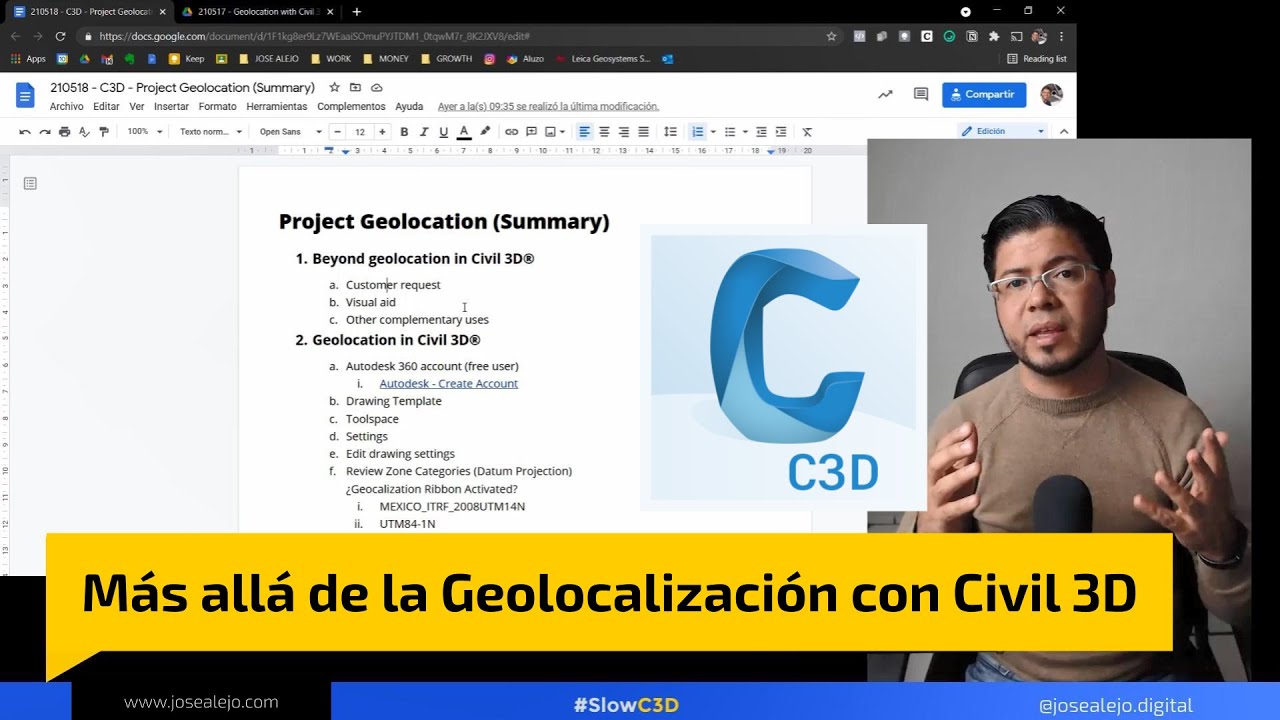1280x720 pixels.
Task: Go to the Google Docs home icon
Action: point(25,96)
